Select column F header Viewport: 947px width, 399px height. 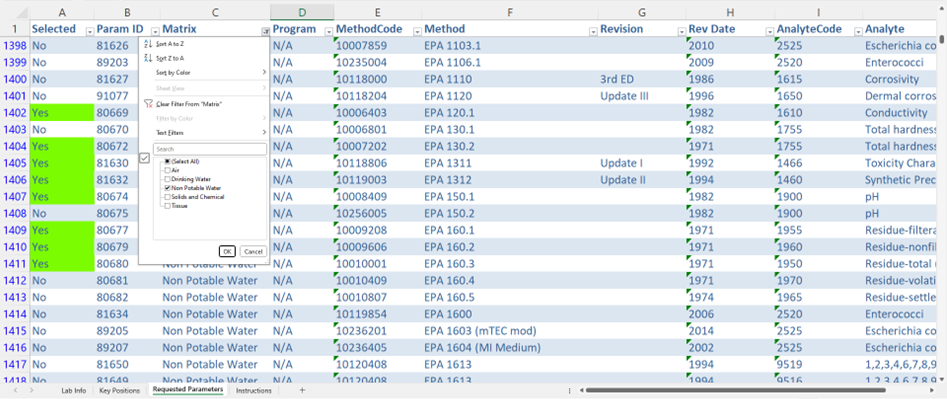point(510,11)
